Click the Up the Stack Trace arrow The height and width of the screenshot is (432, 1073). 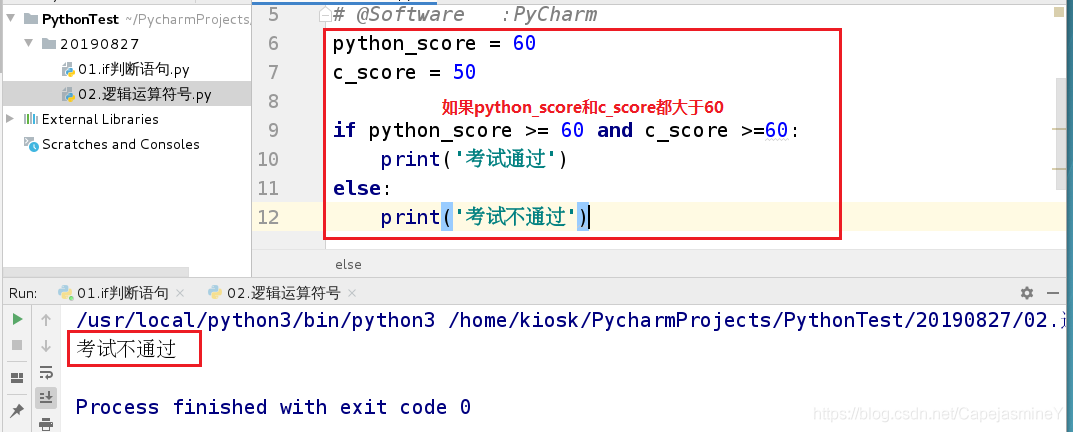point(46,319)
